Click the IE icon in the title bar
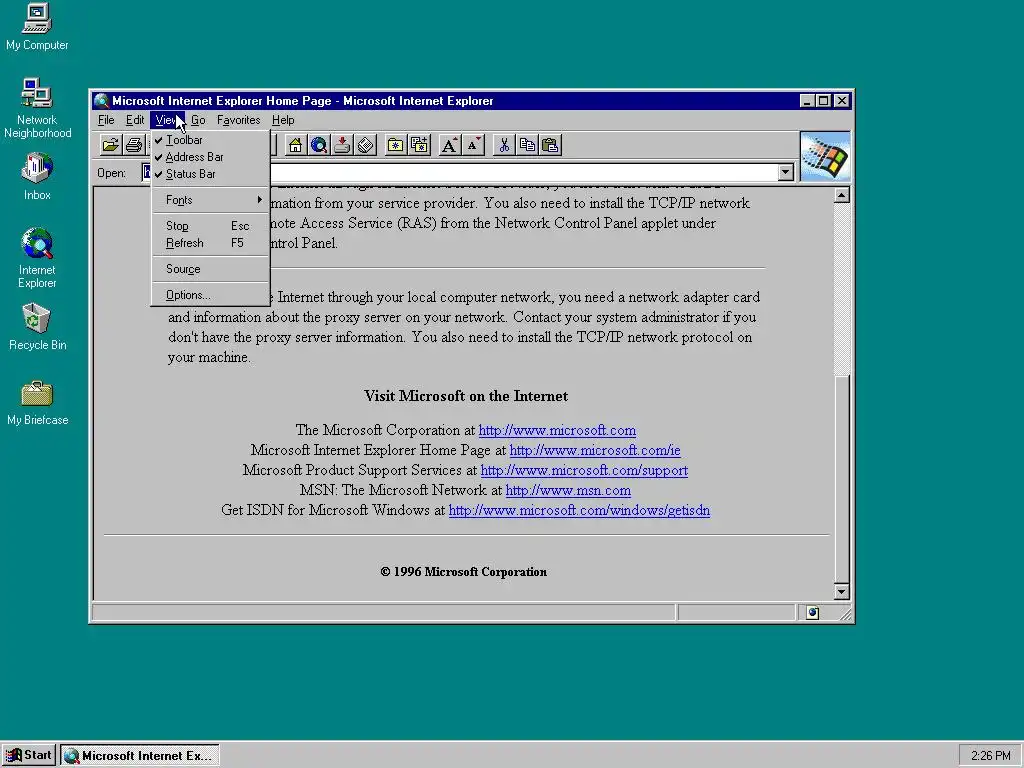 point(101,101)
